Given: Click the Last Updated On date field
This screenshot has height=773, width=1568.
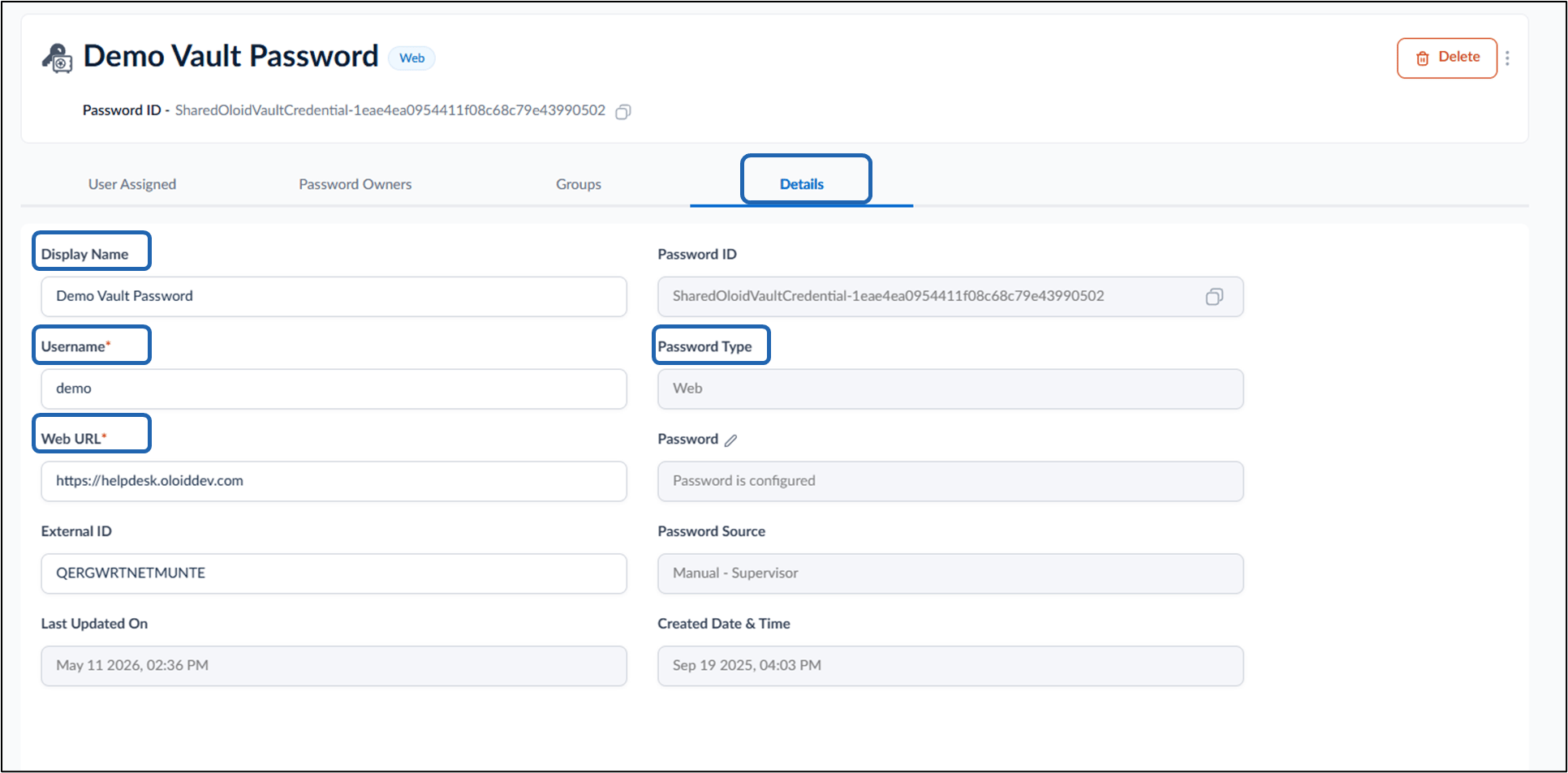Looking at the screenshot, I should [334, 666].
